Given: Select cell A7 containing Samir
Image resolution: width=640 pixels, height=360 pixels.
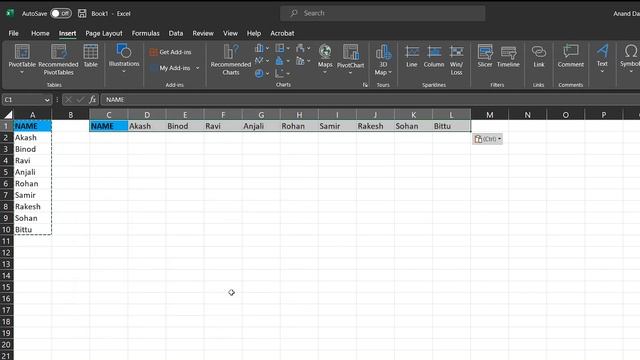Looking at the screenshot, I should 32,195.
